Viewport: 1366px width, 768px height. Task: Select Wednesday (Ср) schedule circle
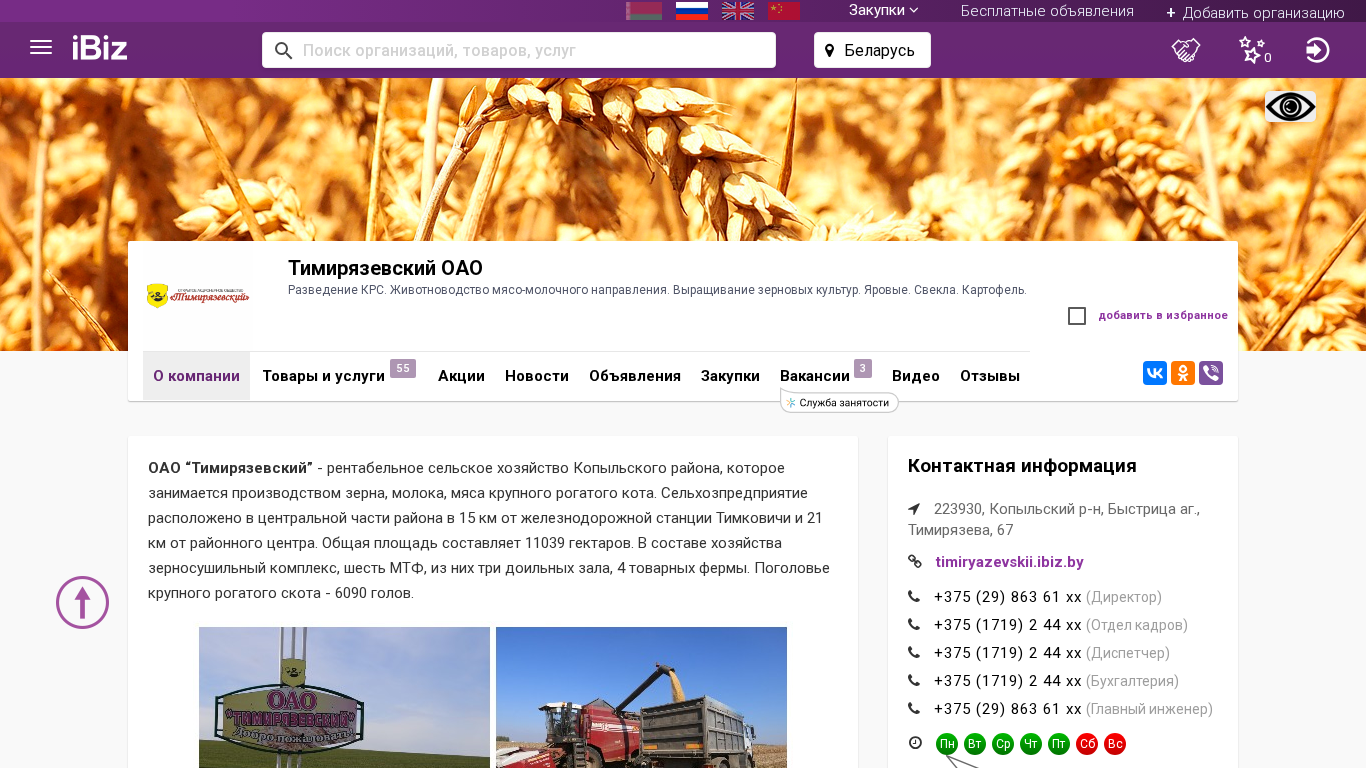point(1003,744)
